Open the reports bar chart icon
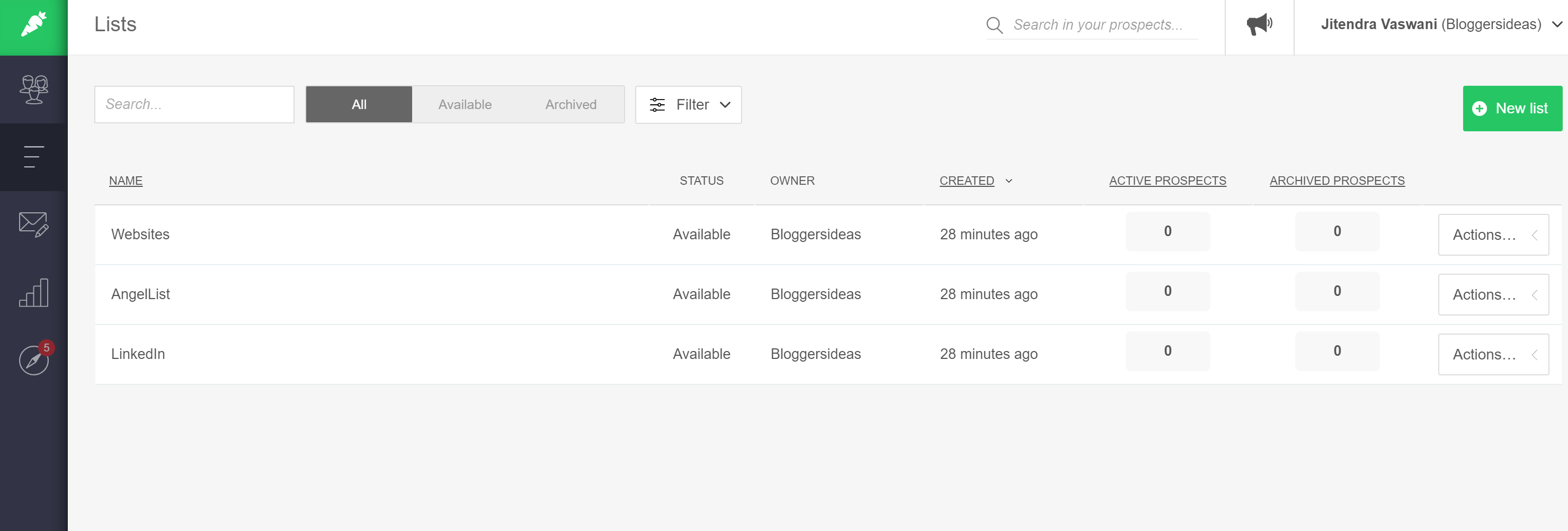1568x531 pixels. pyautogui.click(x=33, y=293)
